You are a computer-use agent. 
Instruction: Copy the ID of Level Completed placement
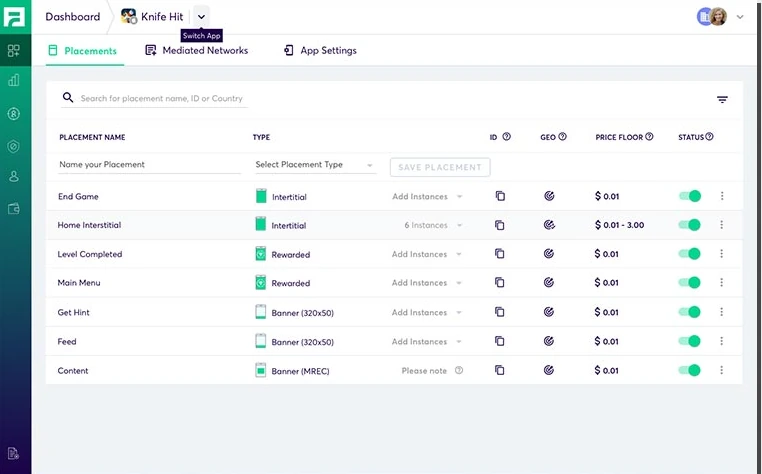tap(500, 254)
